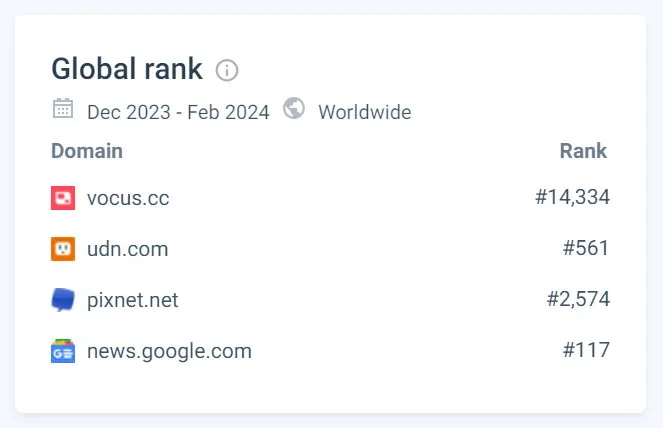
Task: Click the news.google.com favicon
Action: click(63, 351)
